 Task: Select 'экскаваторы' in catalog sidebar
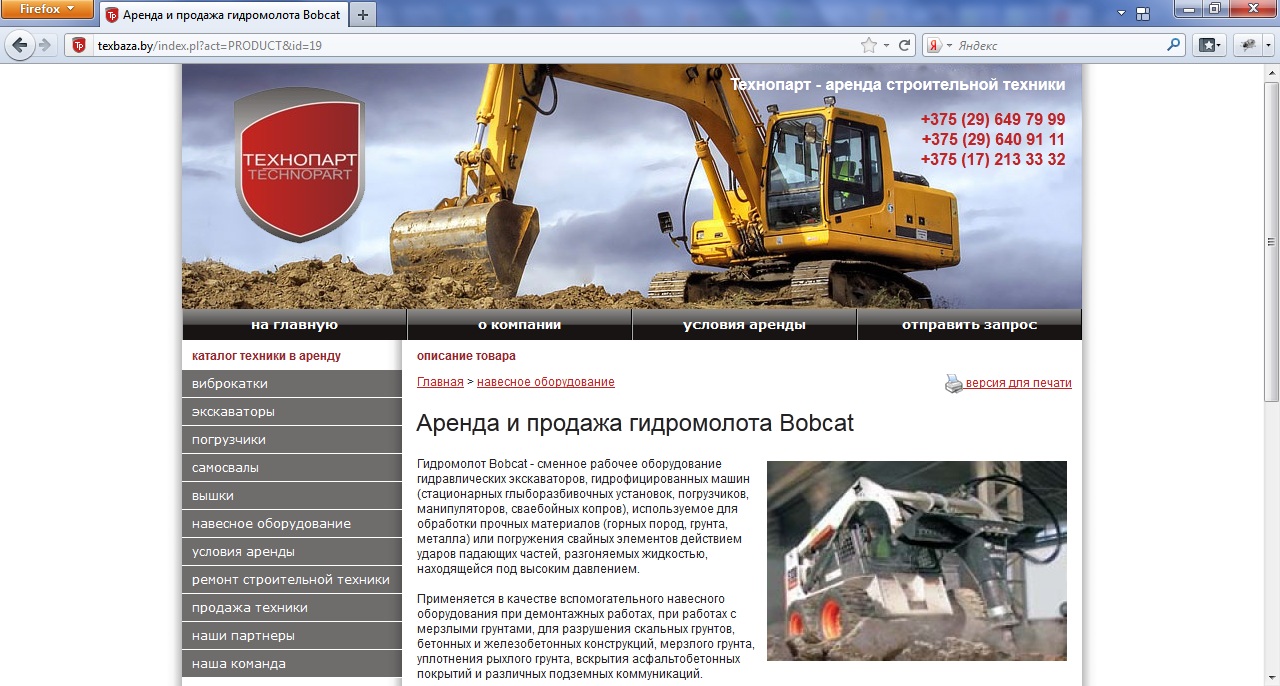[x=292, y=412]
